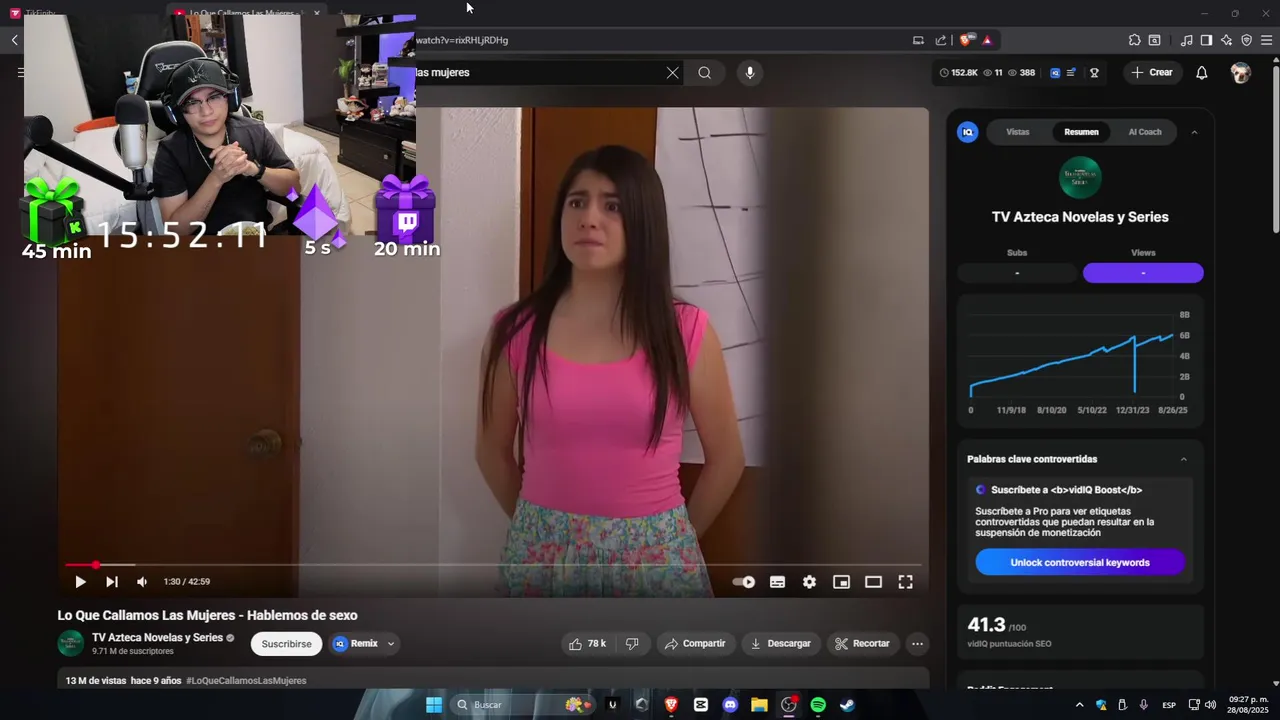Enter fullscreen mode on the video
The width and height of the screenshot is (1280, 720).
click(x=905, y=582)
